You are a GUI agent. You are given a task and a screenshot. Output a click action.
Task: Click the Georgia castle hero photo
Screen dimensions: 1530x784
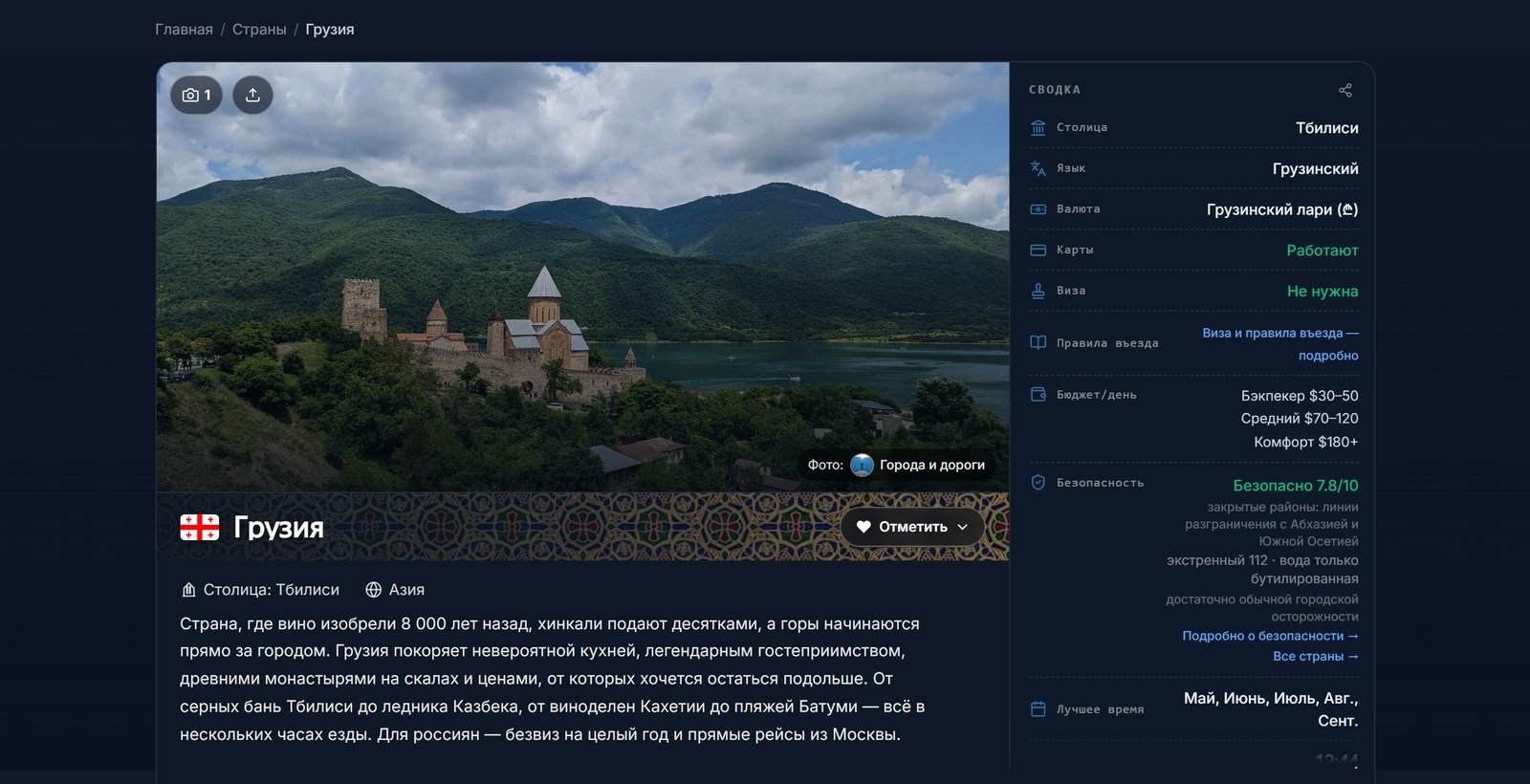[582, 277]
